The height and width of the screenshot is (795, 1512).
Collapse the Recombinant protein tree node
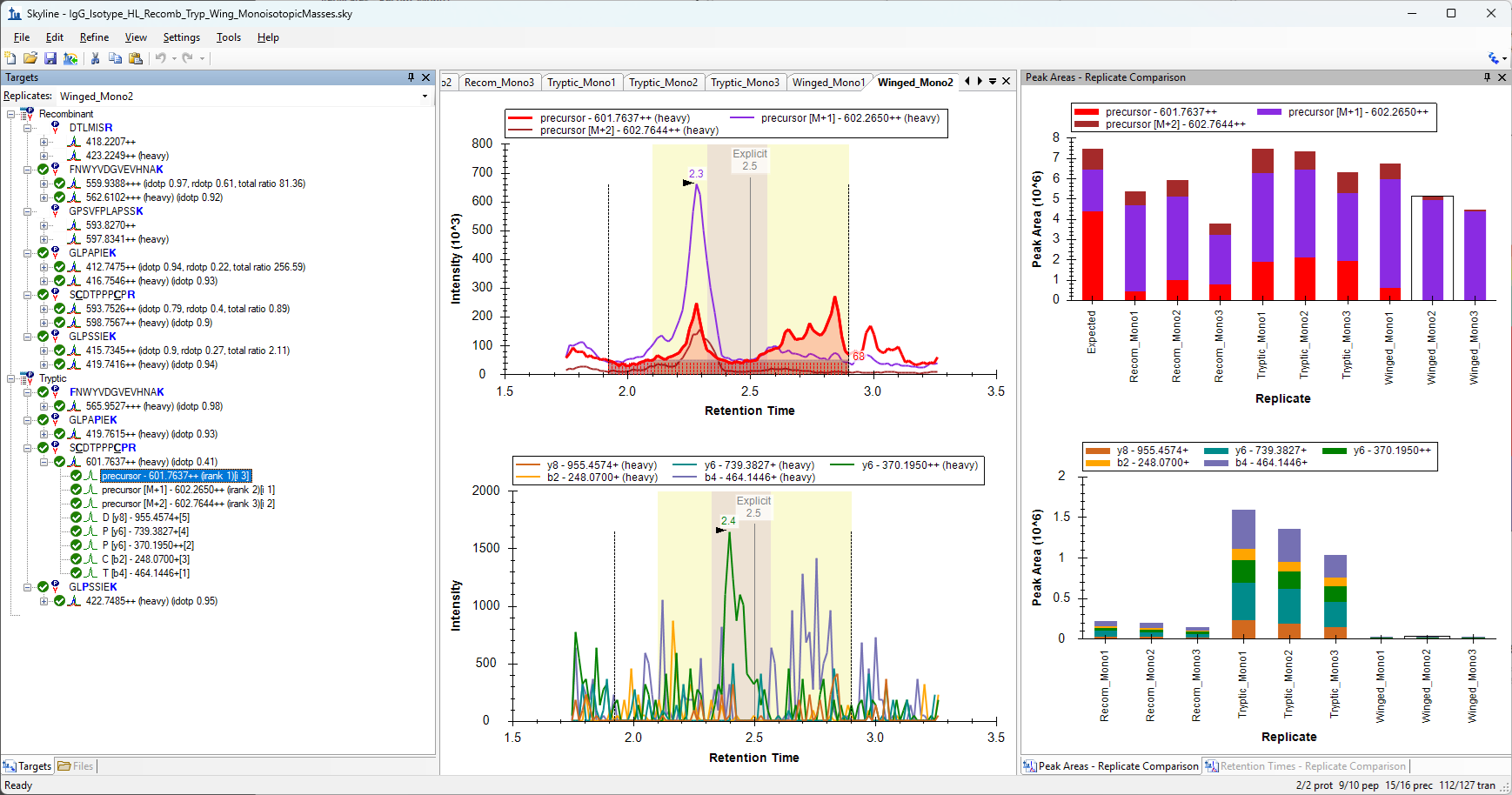(x=10, y=114)
